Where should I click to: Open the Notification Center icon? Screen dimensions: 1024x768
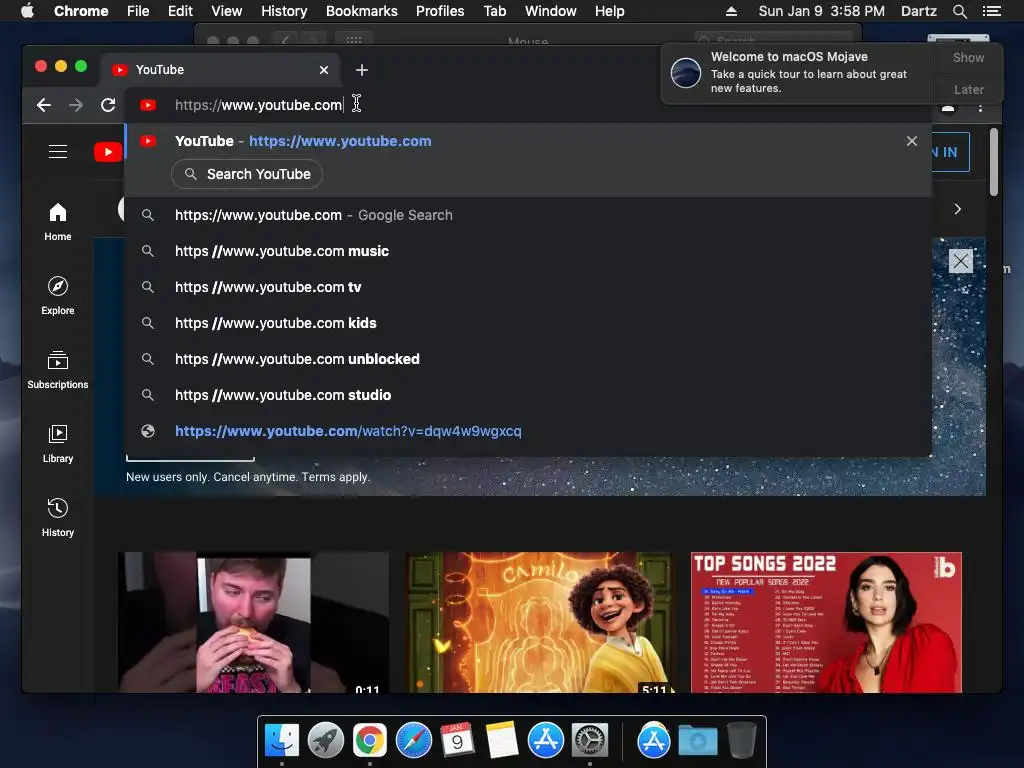coord(991,11)
